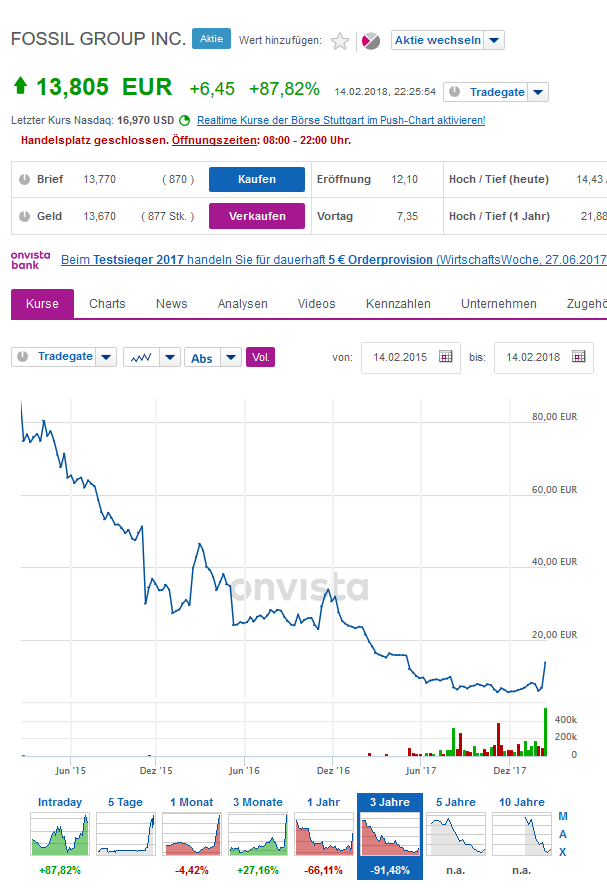Click the green realtime push-chart icon

coord(185,120)
